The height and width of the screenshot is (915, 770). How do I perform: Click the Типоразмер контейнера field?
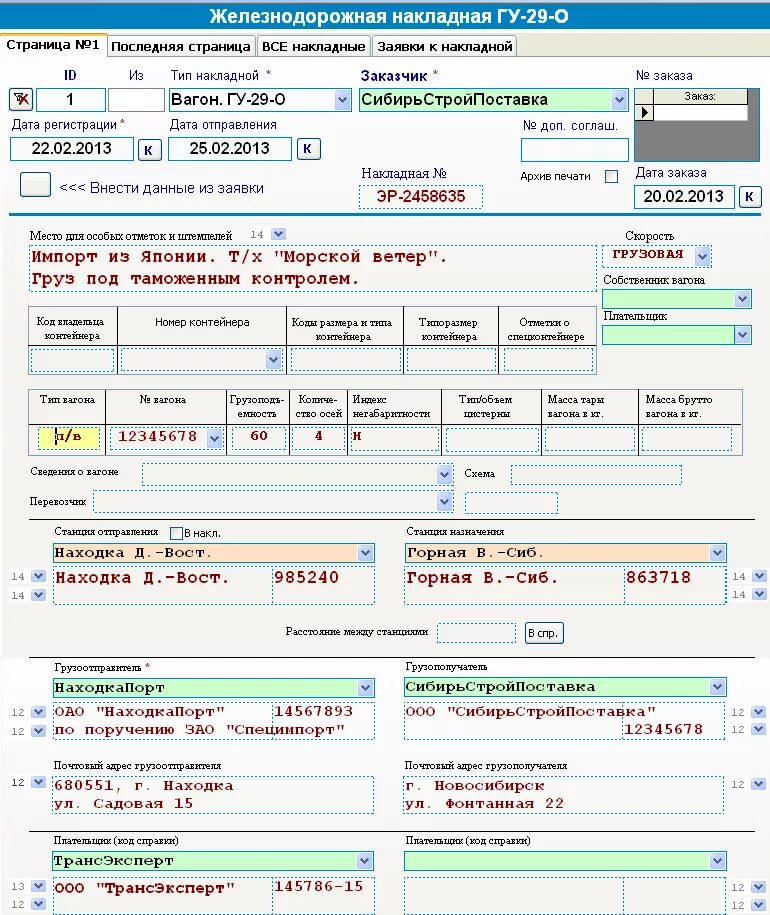[452, 360]
